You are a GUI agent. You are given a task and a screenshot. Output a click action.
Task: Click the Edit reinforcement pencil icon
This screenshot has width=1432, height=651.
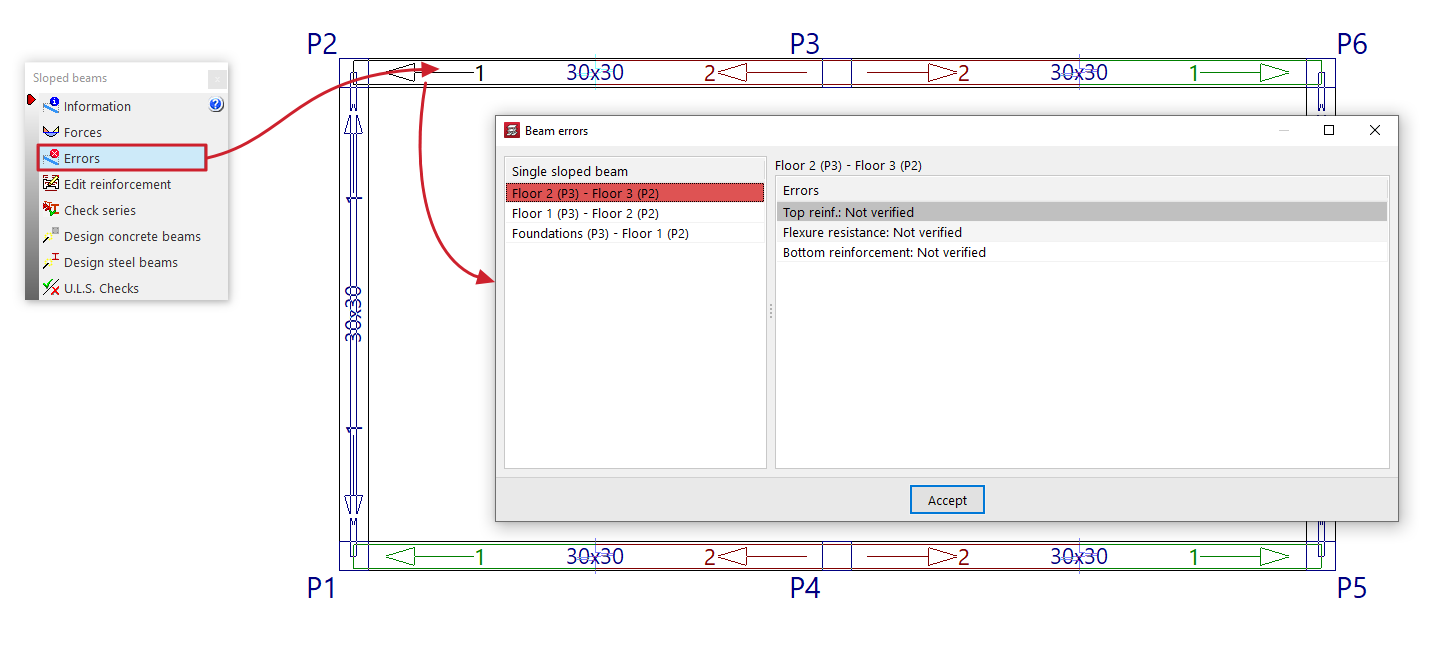pos(51,183)
